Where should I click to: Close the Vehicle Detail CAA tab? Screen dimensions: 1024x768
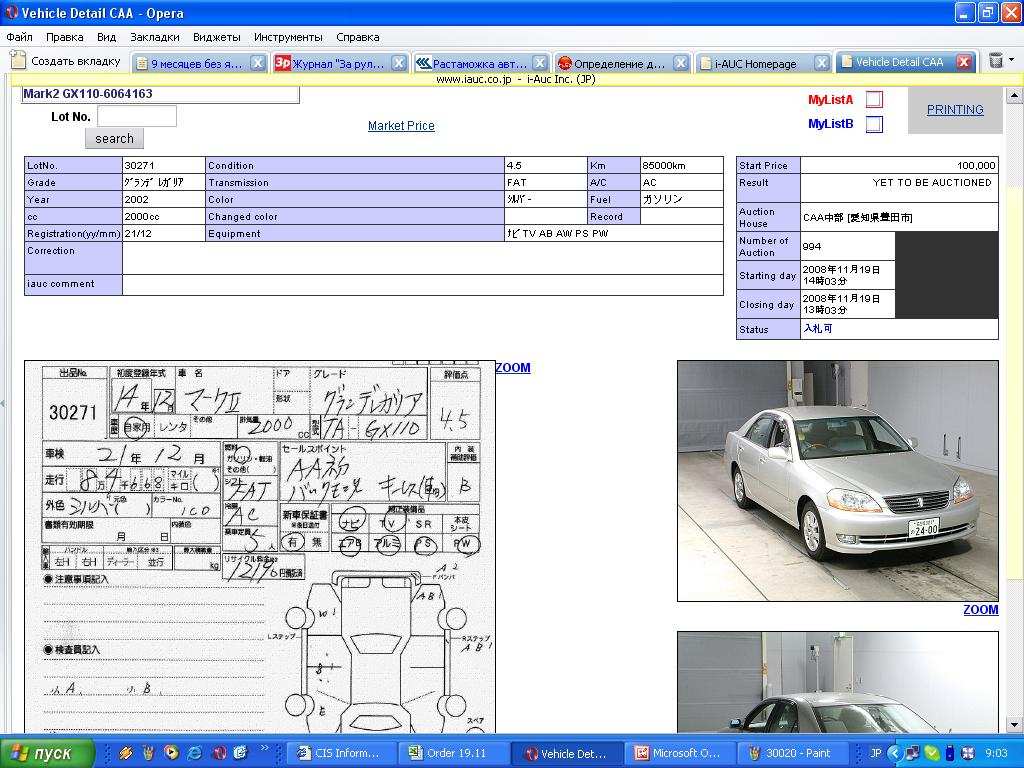click(963, 62)
